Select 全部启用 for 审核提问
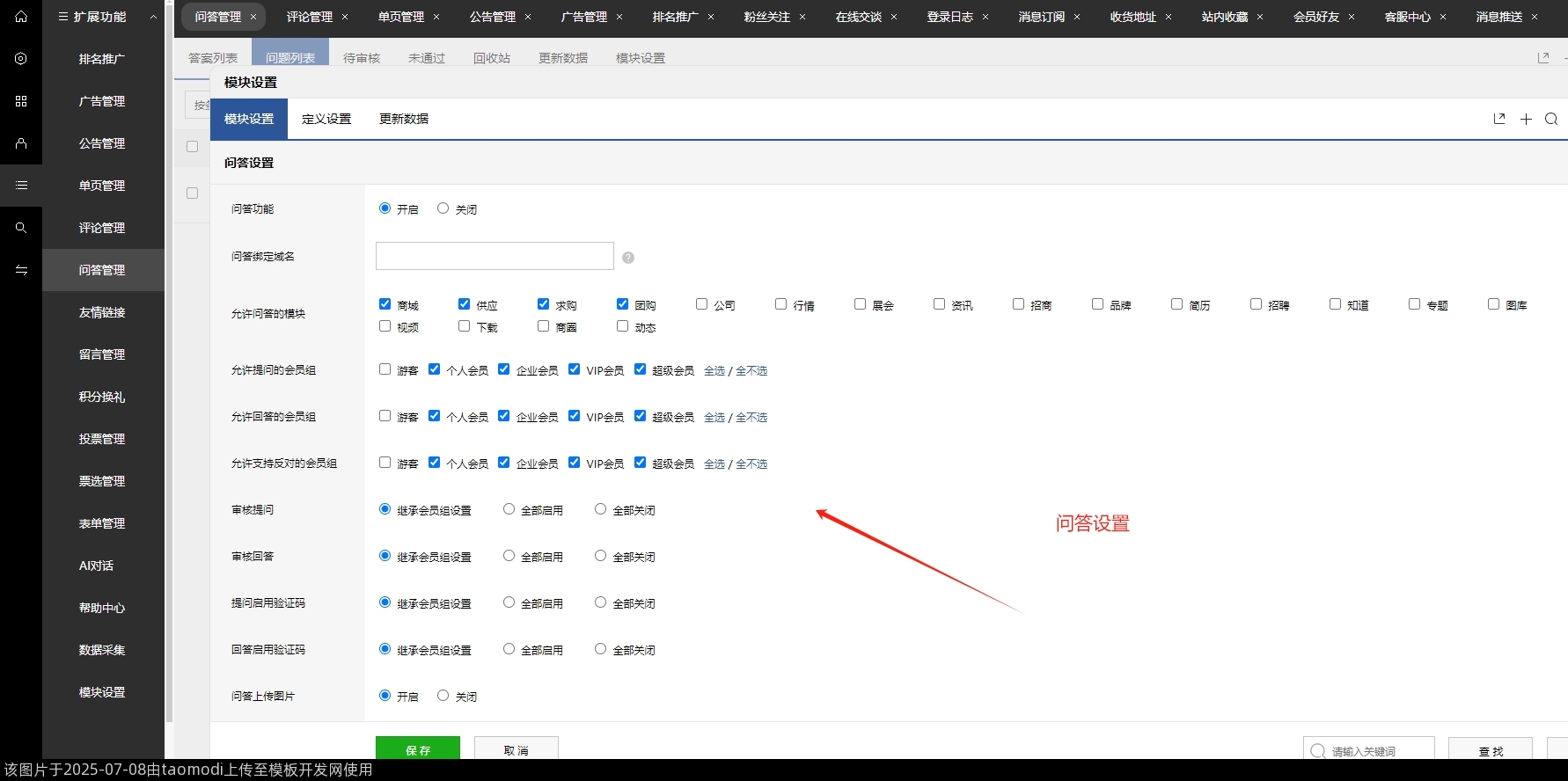This screenshot has height=781, width=1568. (509, 509)
